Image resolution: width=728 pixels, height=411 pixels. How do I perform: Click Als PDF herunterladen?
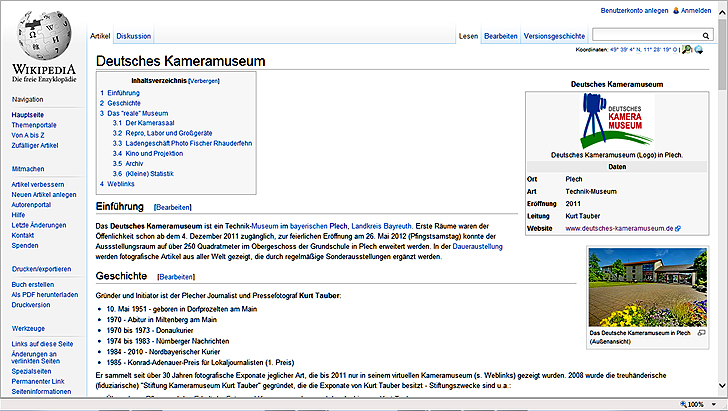click(x=45, y=295)
